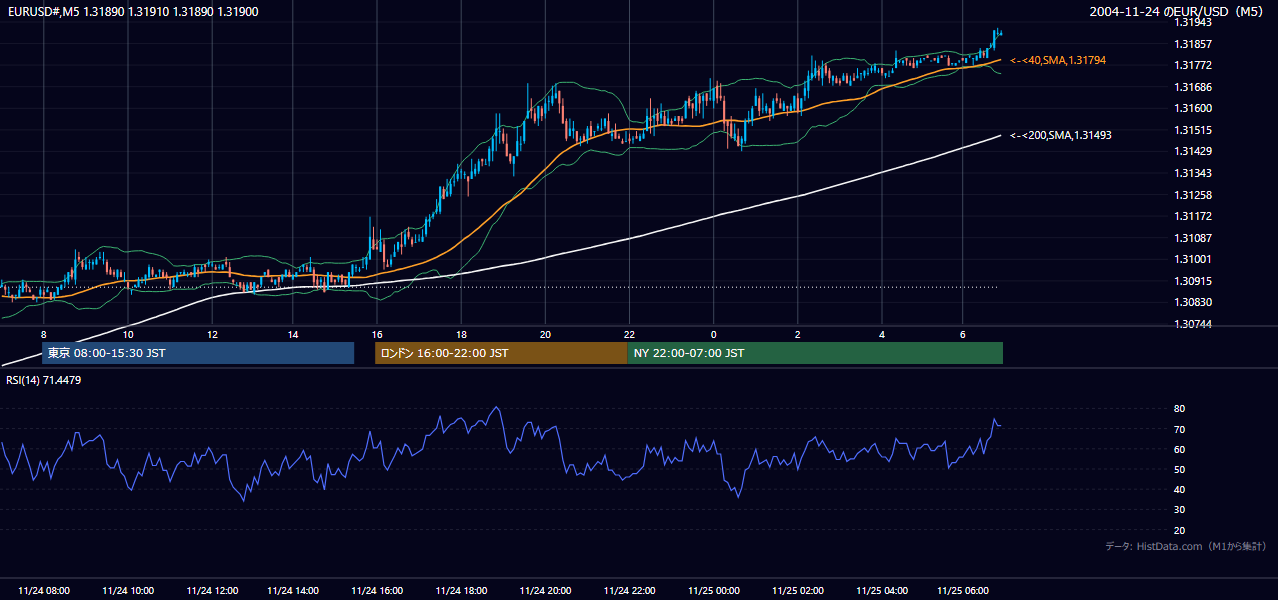Click price axis value 1.31087
The image size is (1278, 600).
[1193, 238]
